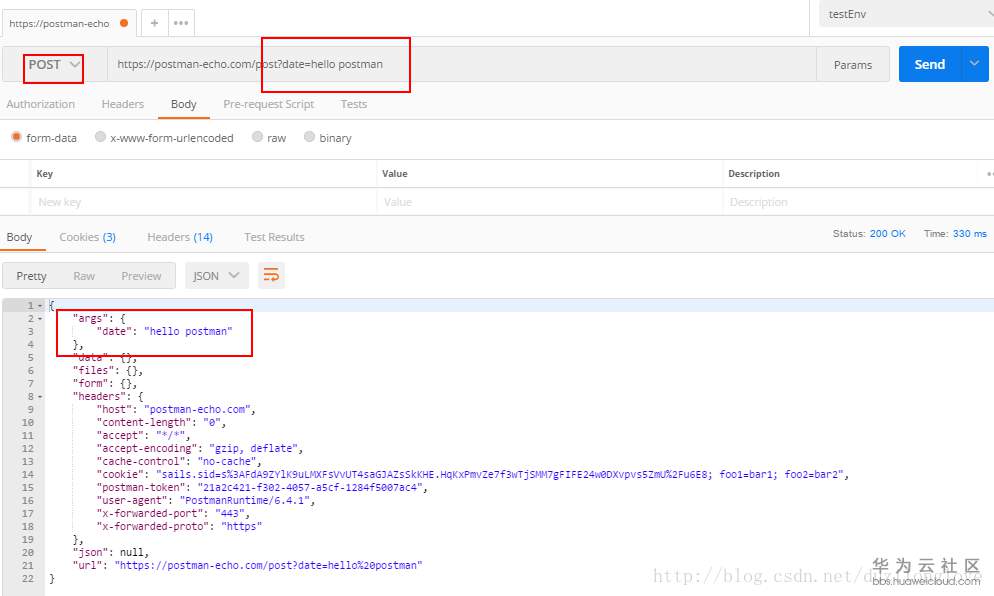
Task: Click the Description input cell
Action: (x=849, y=202)
